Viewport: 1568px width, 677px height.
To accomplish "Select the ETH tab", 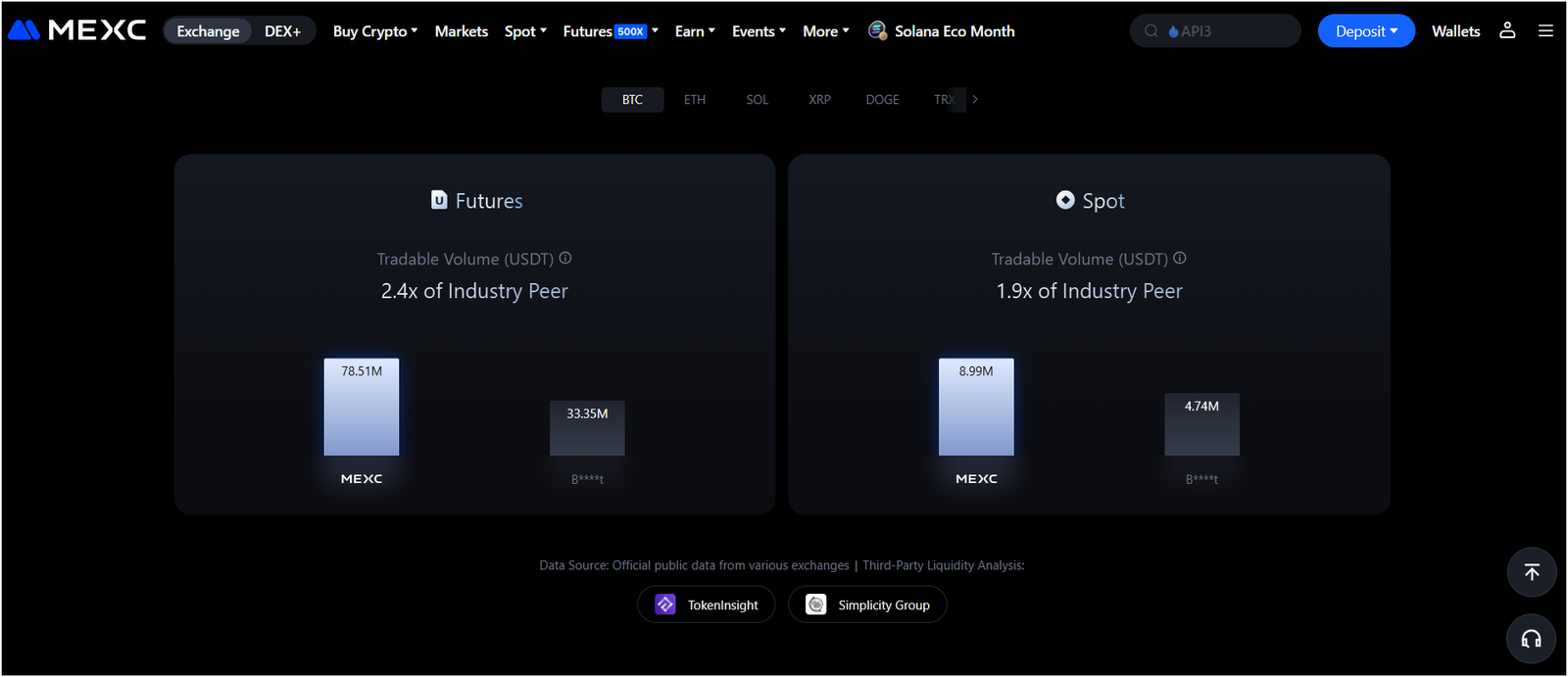I will click(x=695, y=100).
